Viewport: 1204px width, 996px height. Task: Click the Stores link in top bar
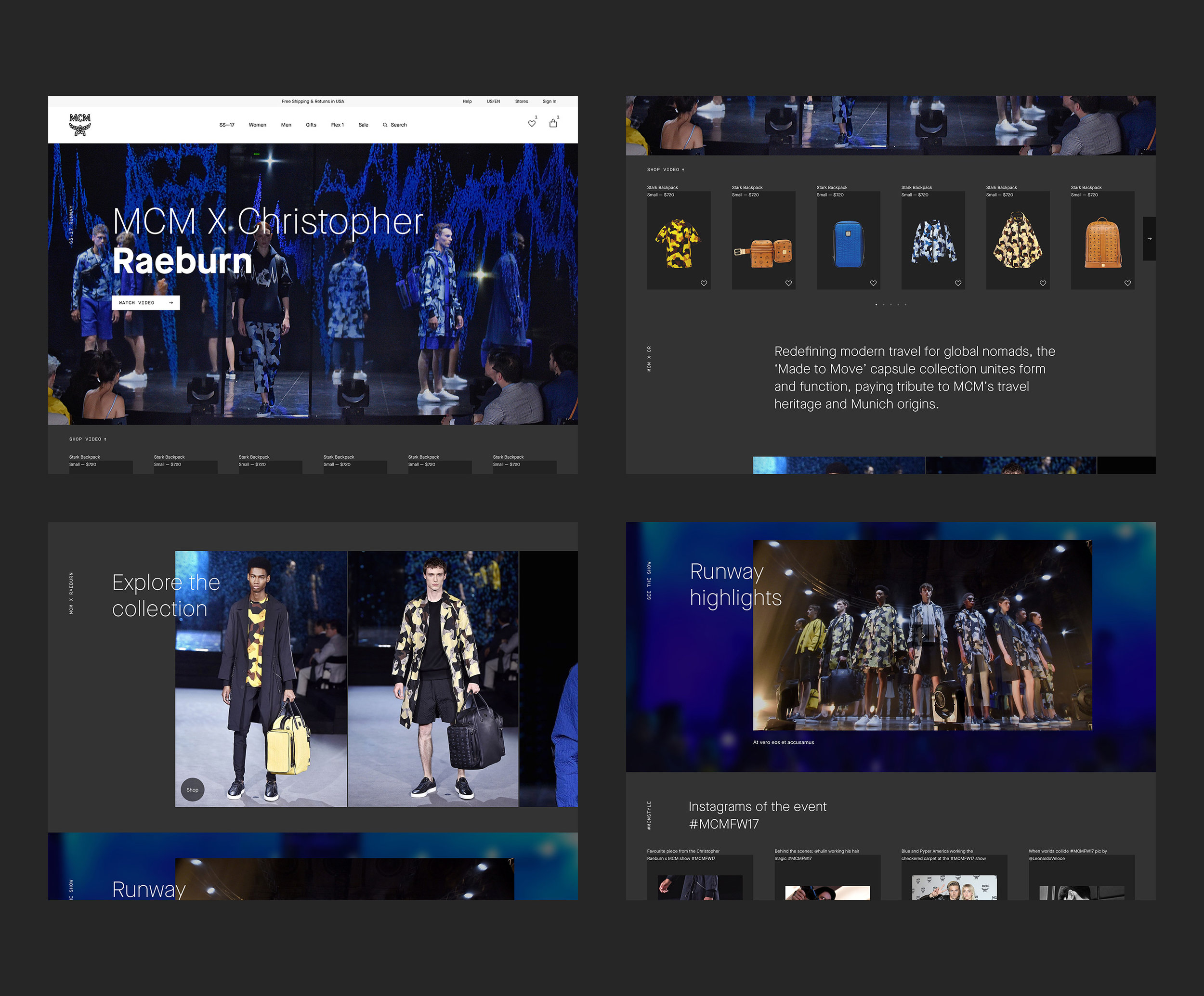[522, 102]
